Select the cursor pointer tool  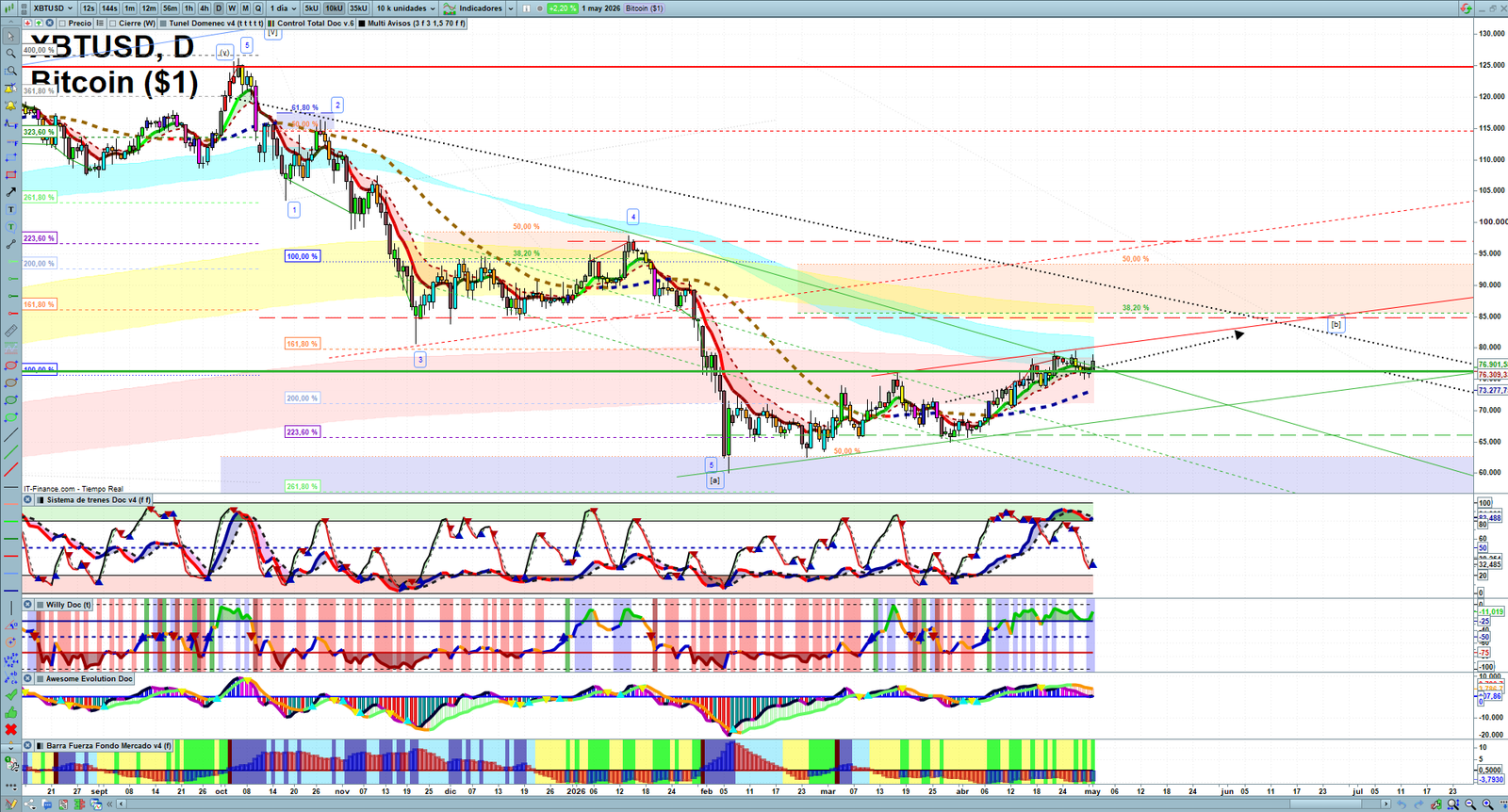11,37
